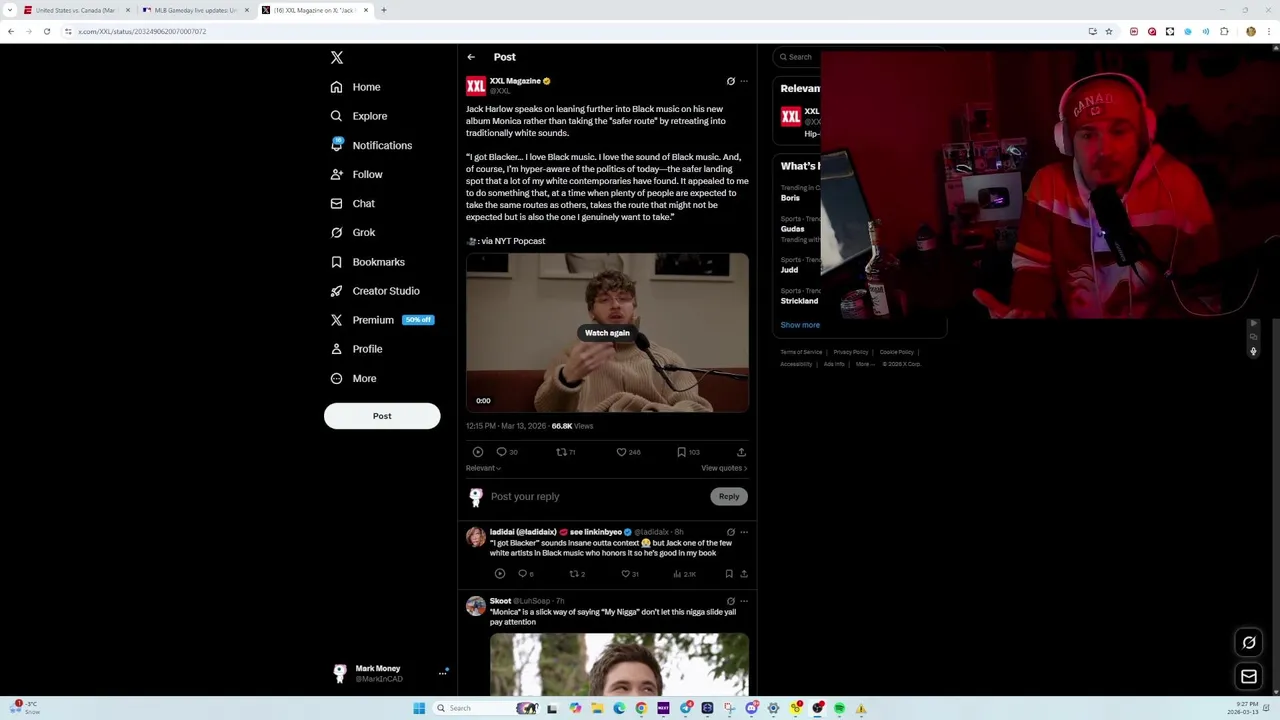Open the Windows Start menu
1280x720 pixels.
419,708
